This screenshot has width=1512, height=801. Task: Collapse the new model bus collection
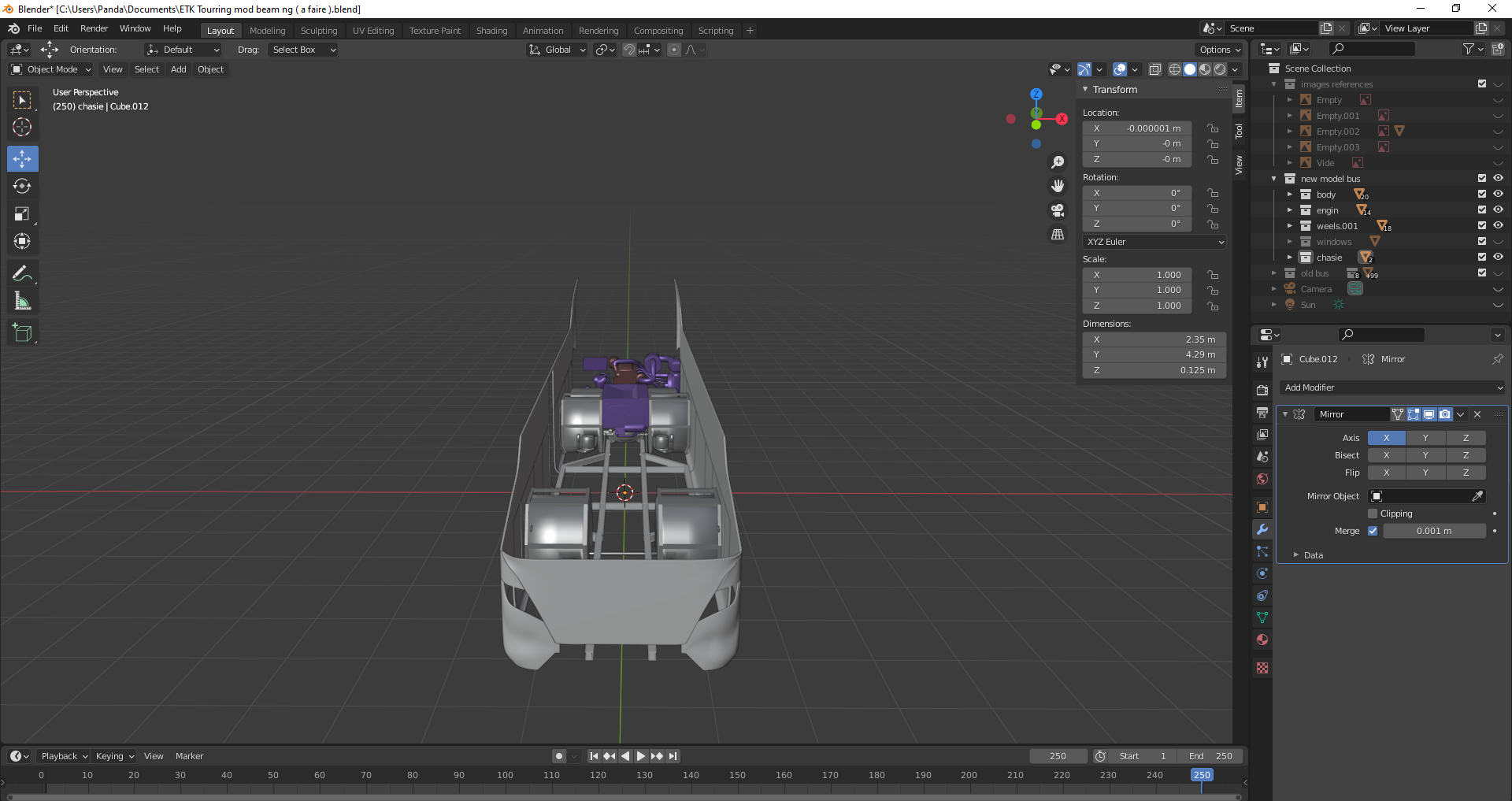pyautogui.click(x=1274, y=179)
